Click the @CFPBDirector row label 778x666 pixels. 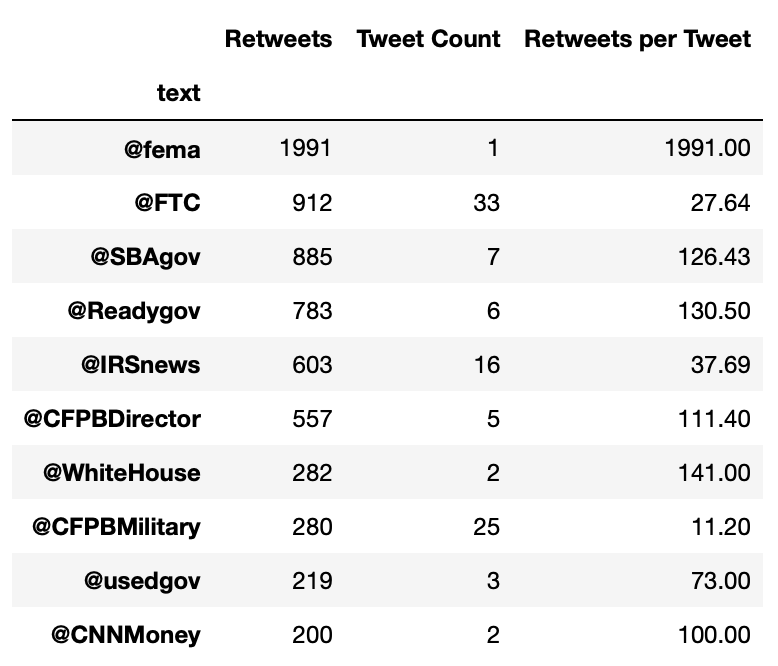pos(112,419)
